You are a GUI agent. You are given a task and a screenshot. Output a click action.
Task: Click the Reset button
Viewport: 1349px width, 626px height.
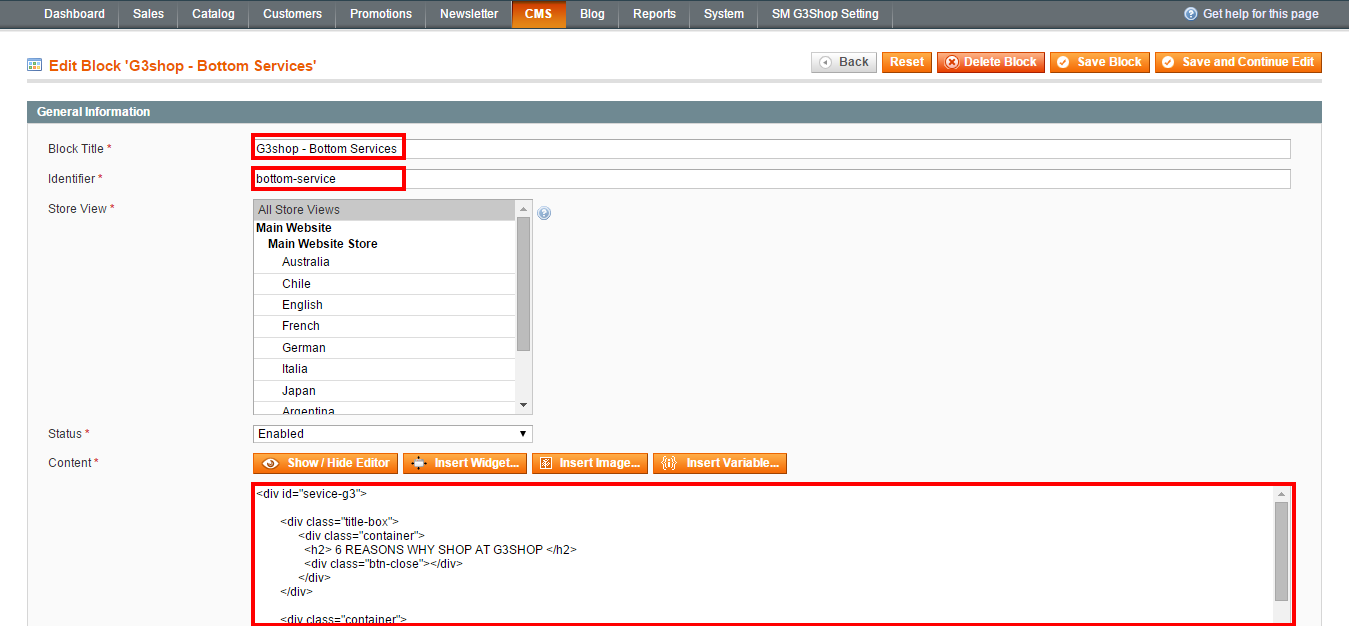(x=907, y=62)
